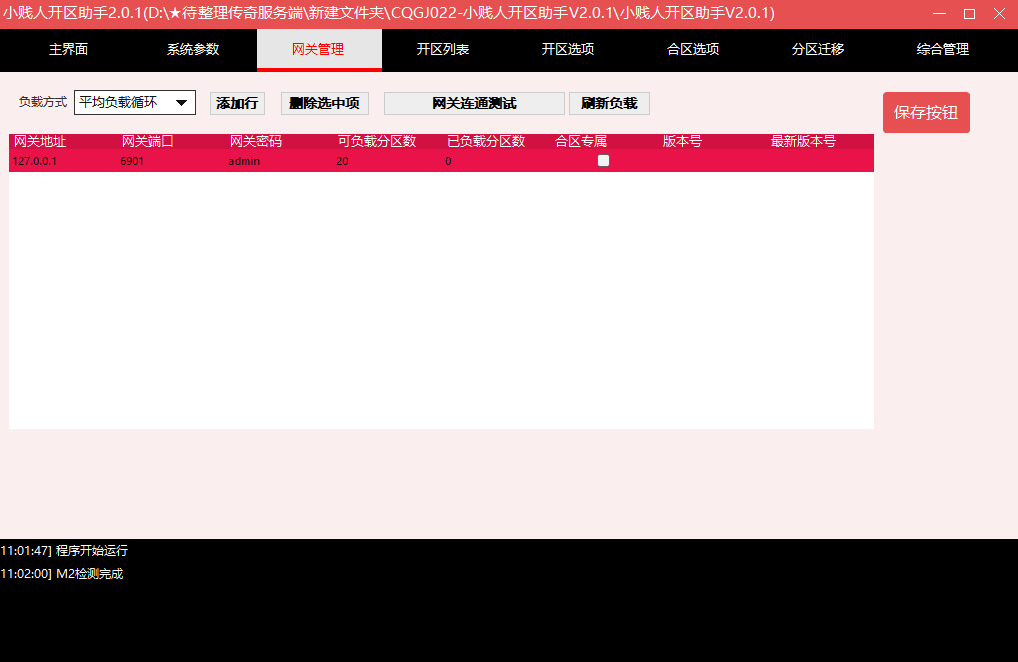1018x662 pixels.
Task: Select the 网关管理 tab
Action: 318,49
